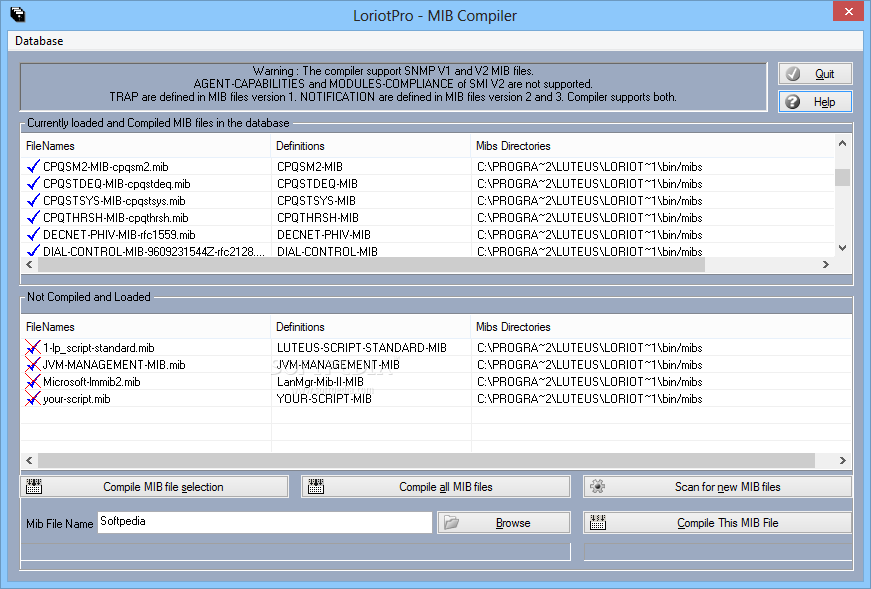871x589 pixels.
Task: Click the blue checkmark icon for CPQTHRSH-MIB-cpqthrsh.mib
Action: pyautogui.click(x=33, y=217)
